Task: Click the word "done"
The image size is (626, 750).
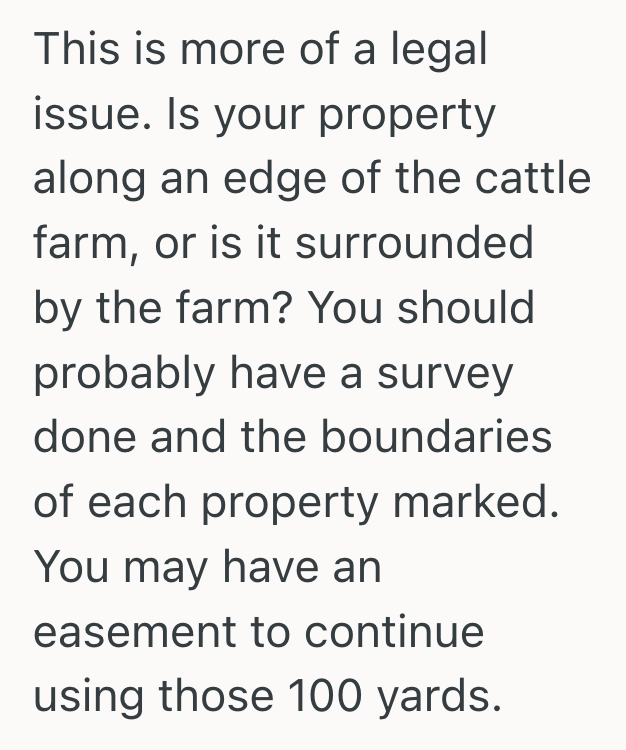Action: (x=83, y=437)
